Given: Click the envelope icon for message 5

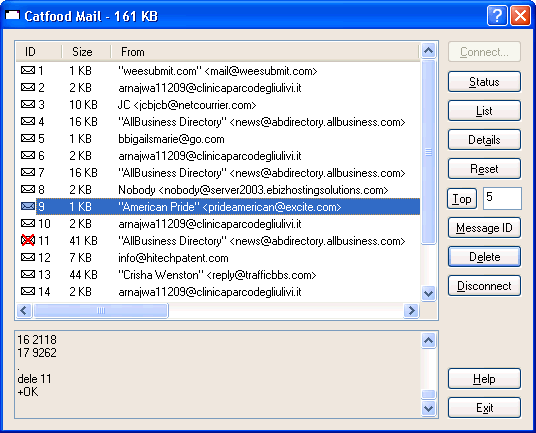Looking at the screenshot, I should point(28,139).
